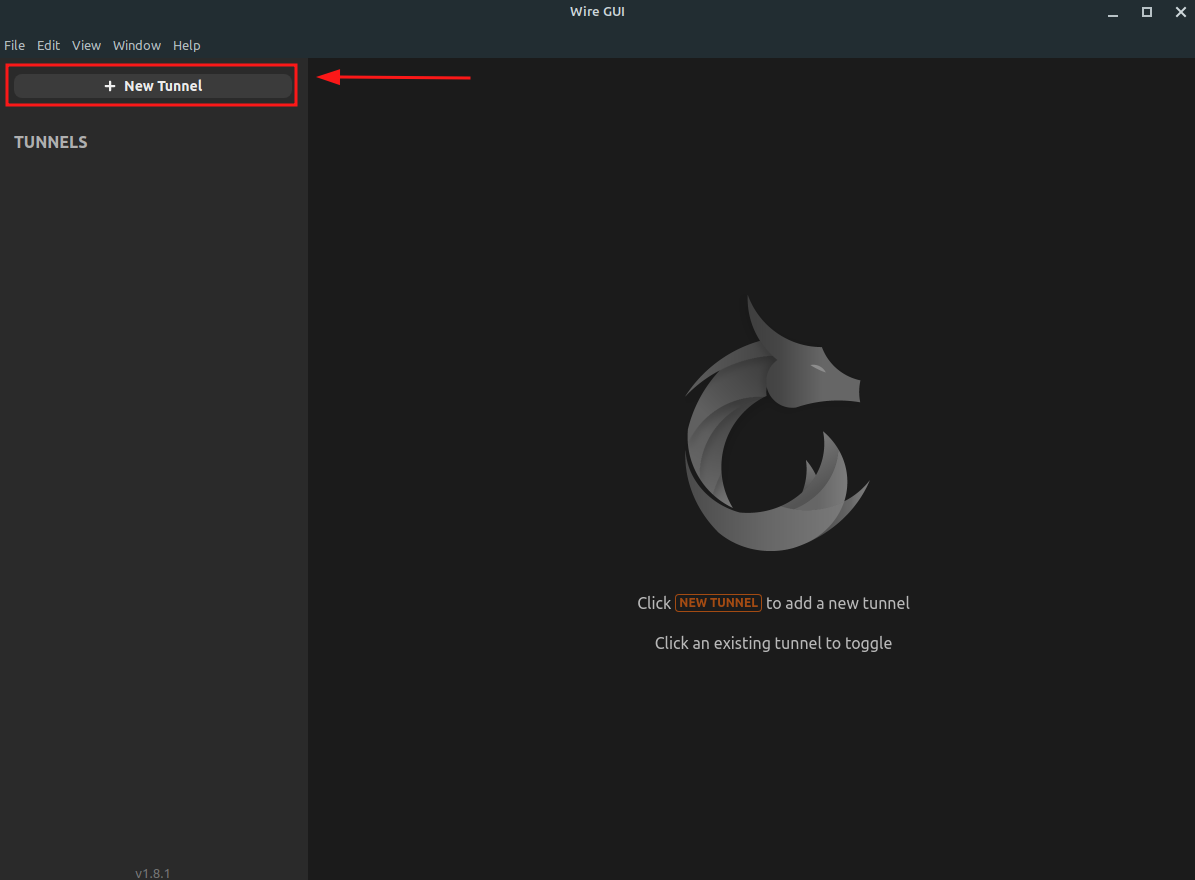Viewport: 1195px width, 880px height.
Task: Click the Wire GUI window title text
Action: click(x=597, y=11)
